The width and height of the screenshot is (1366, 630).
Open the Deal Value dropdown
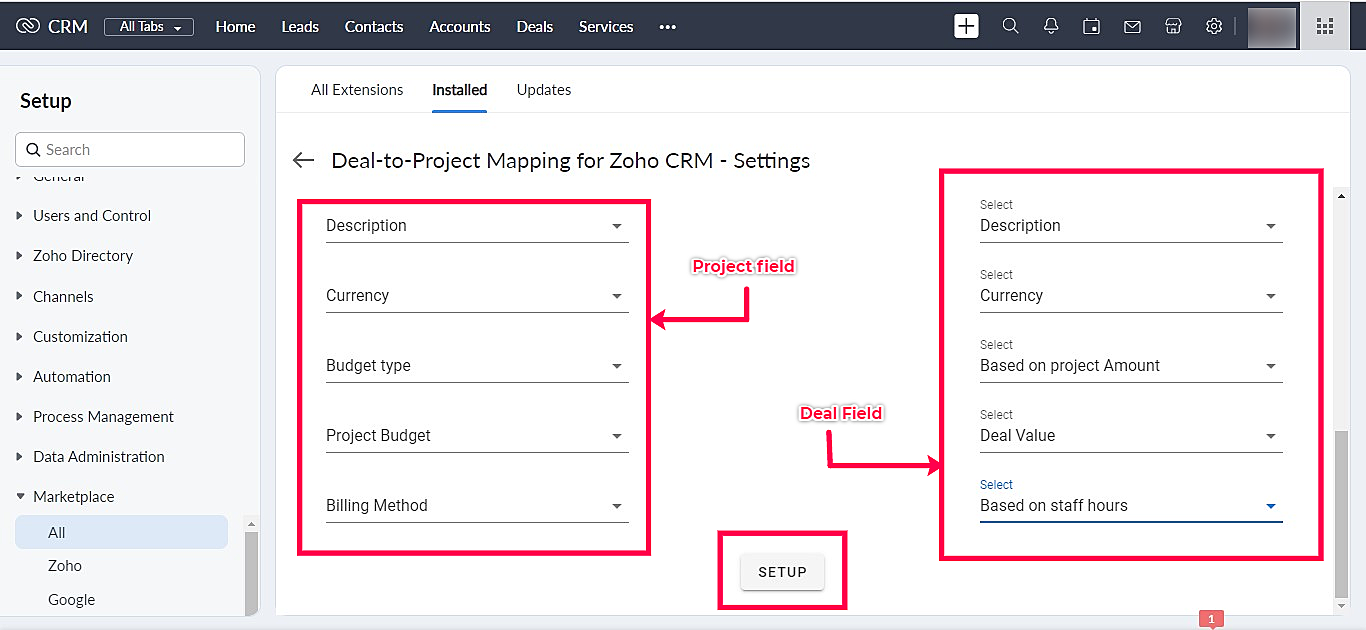(1131, 436)
